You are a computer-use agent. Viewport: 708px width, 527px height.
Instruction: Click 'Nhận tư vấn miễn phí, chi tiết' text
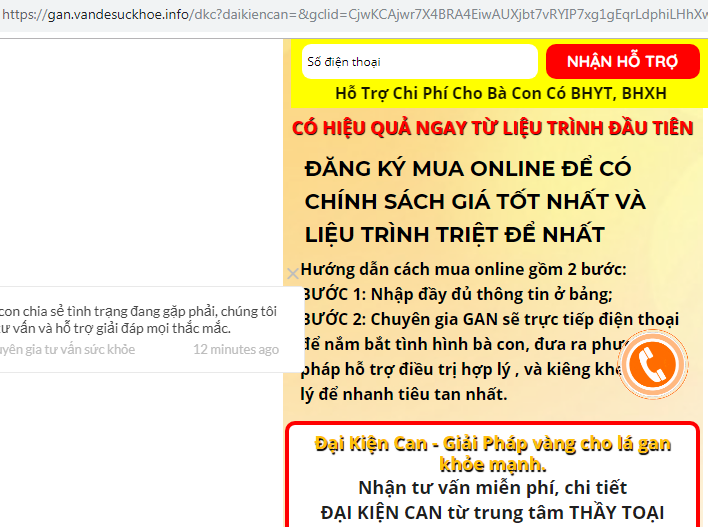pos(492,488)
